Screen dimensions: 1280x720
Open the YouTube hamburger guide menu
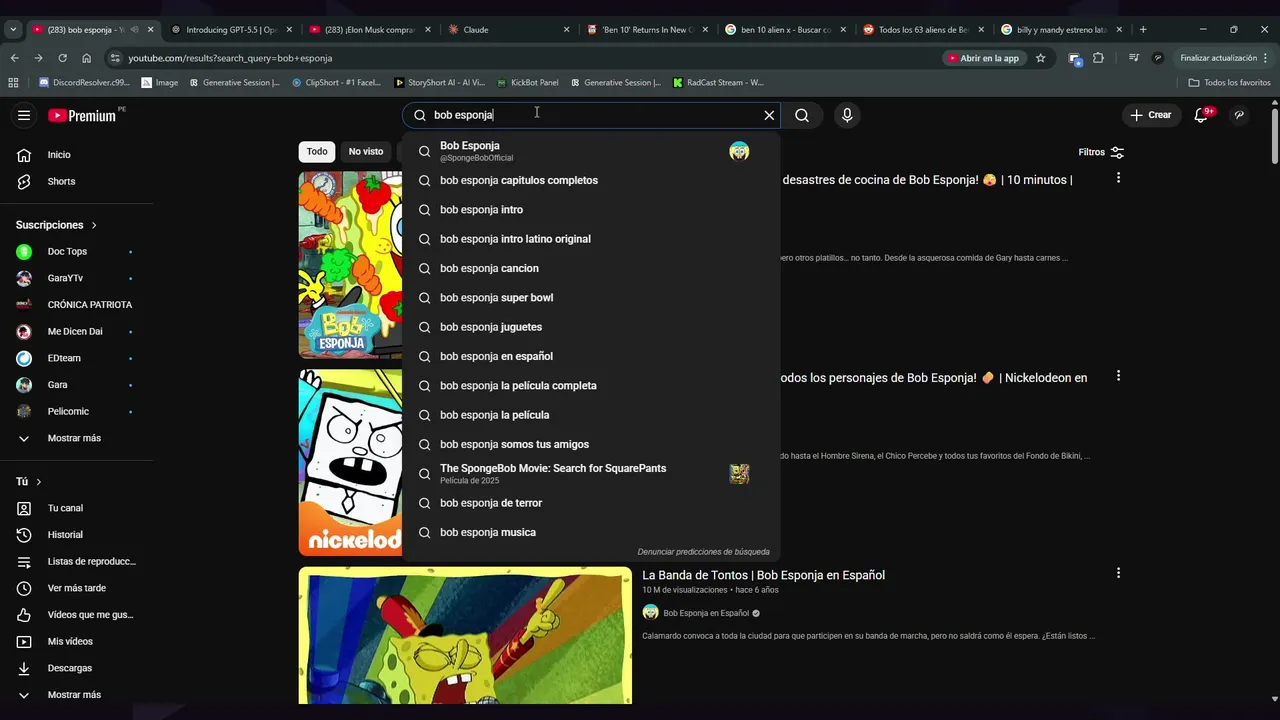[24, 115]
